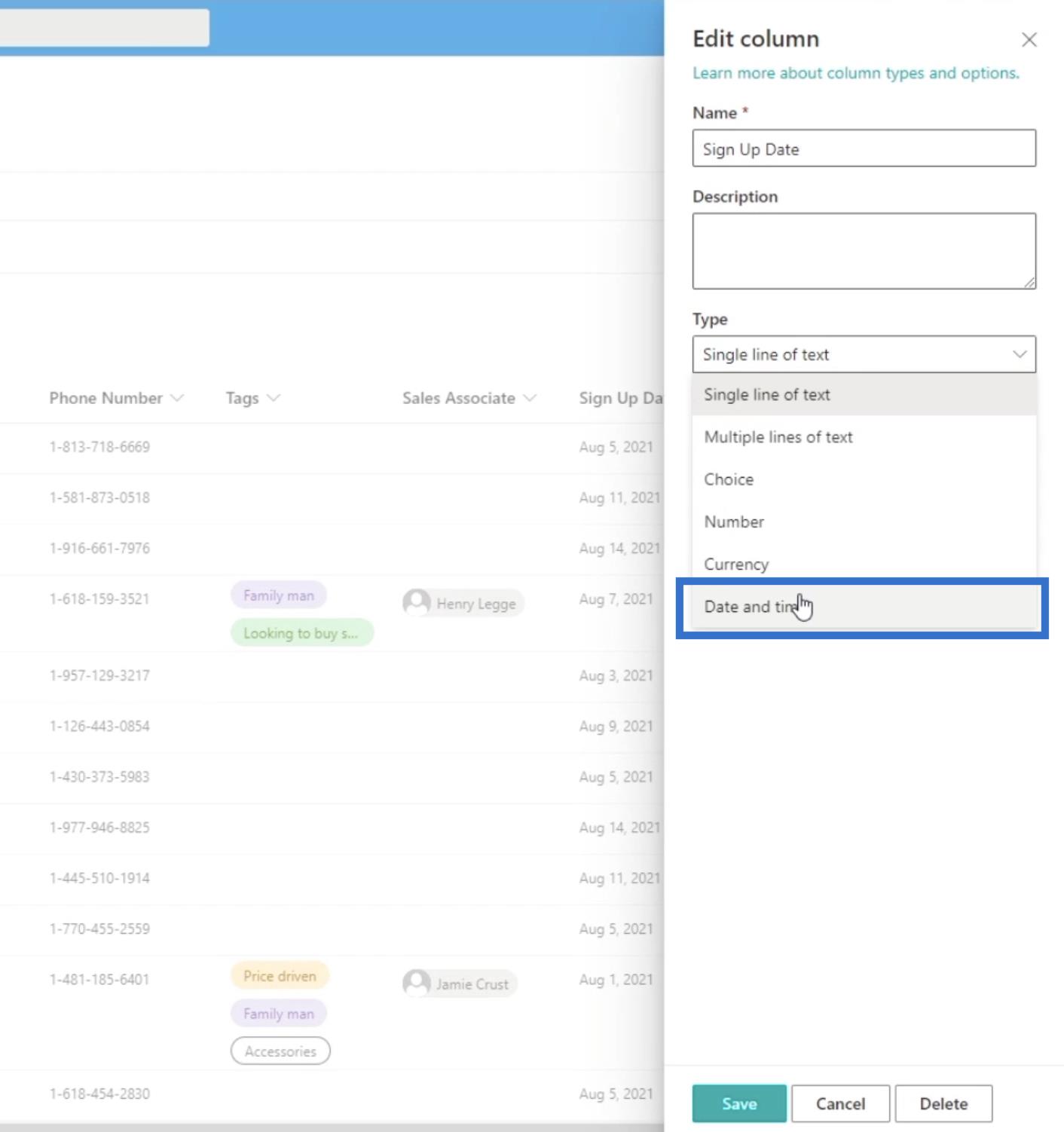Save the column changes
Viewport: 1064px width, 1132px height.
tap(738, 1103)
